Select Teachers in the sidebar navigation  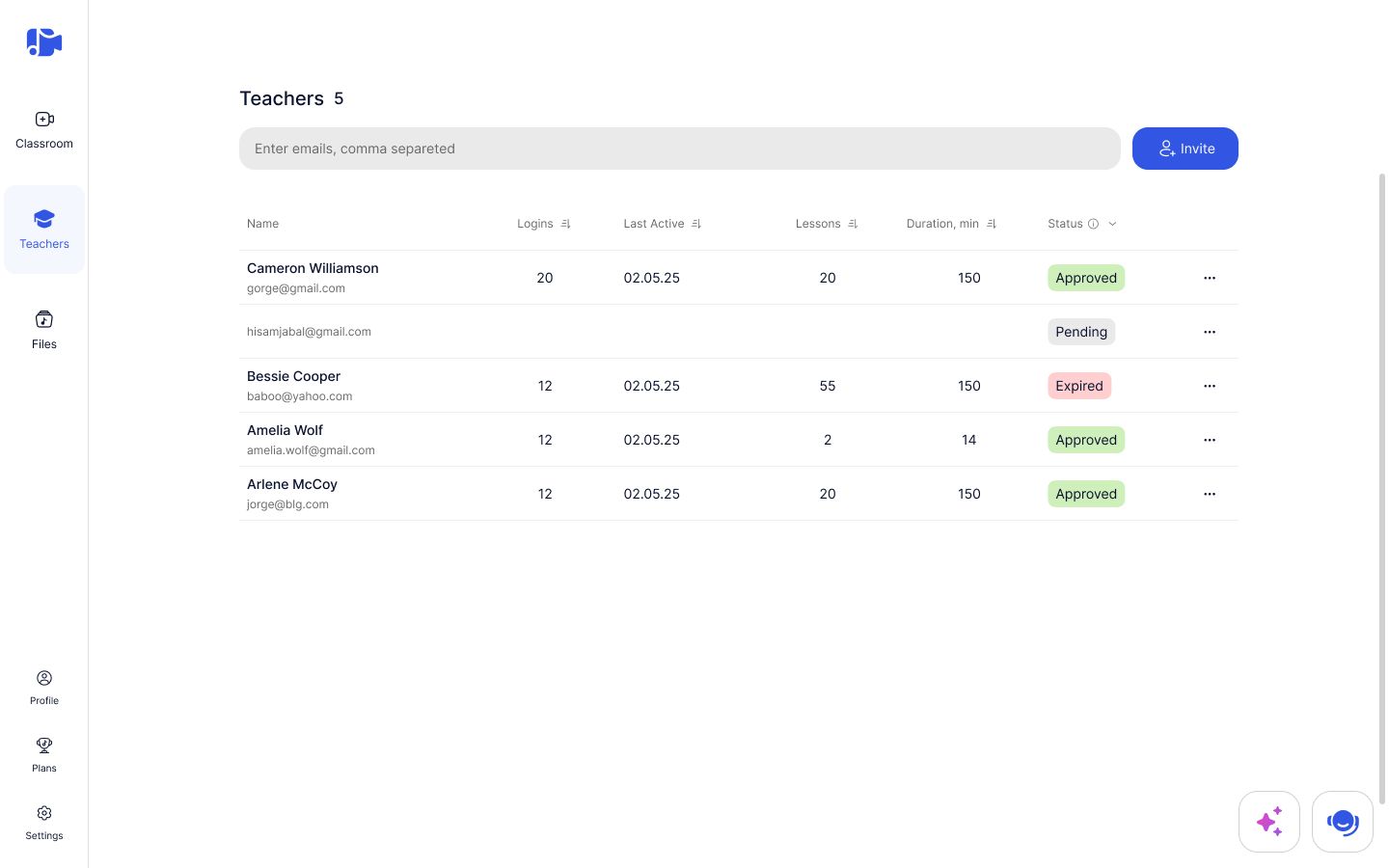click(44, 230)
